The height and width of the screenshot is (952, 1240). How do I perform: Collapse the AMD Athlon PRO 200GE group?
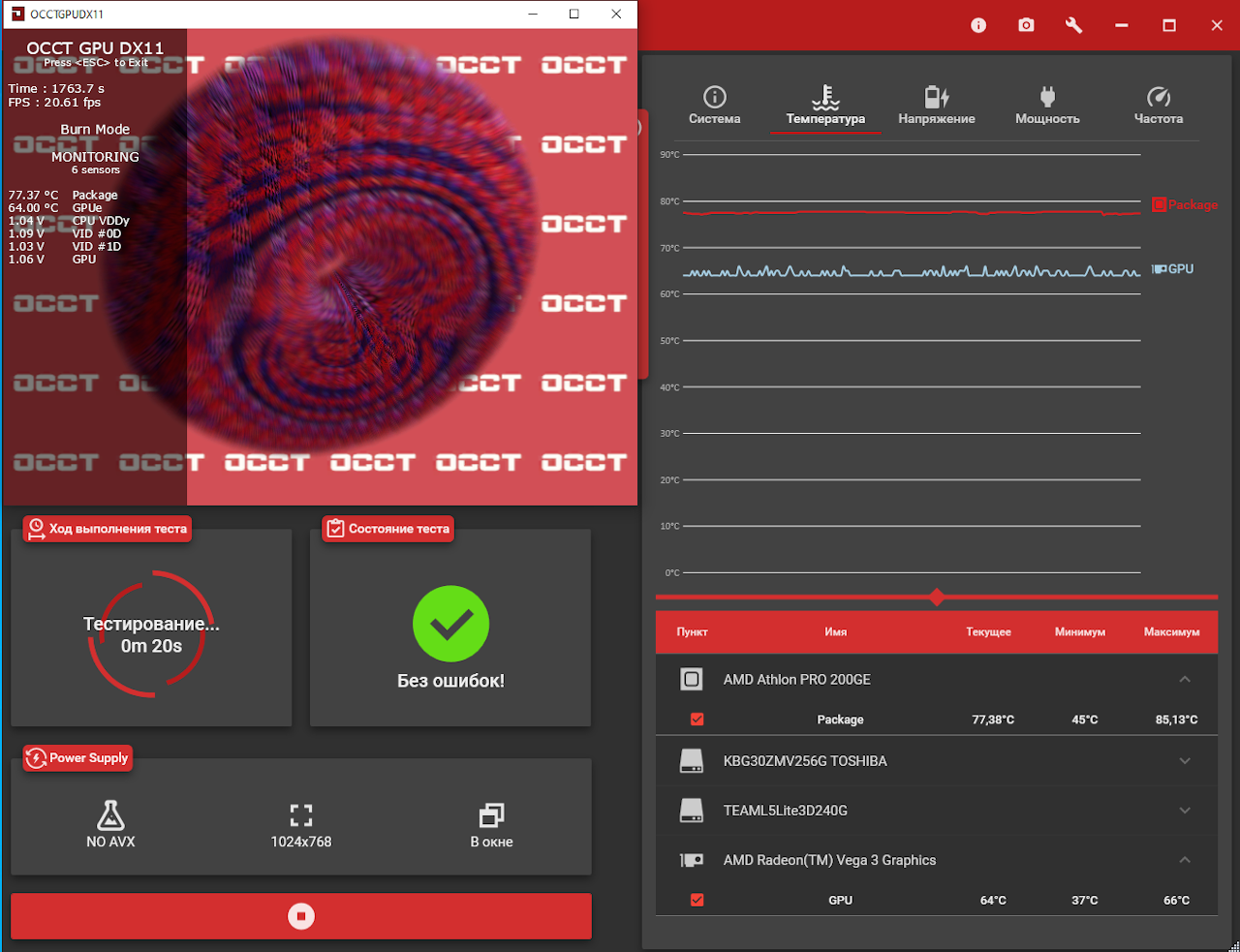[1185, 679]
